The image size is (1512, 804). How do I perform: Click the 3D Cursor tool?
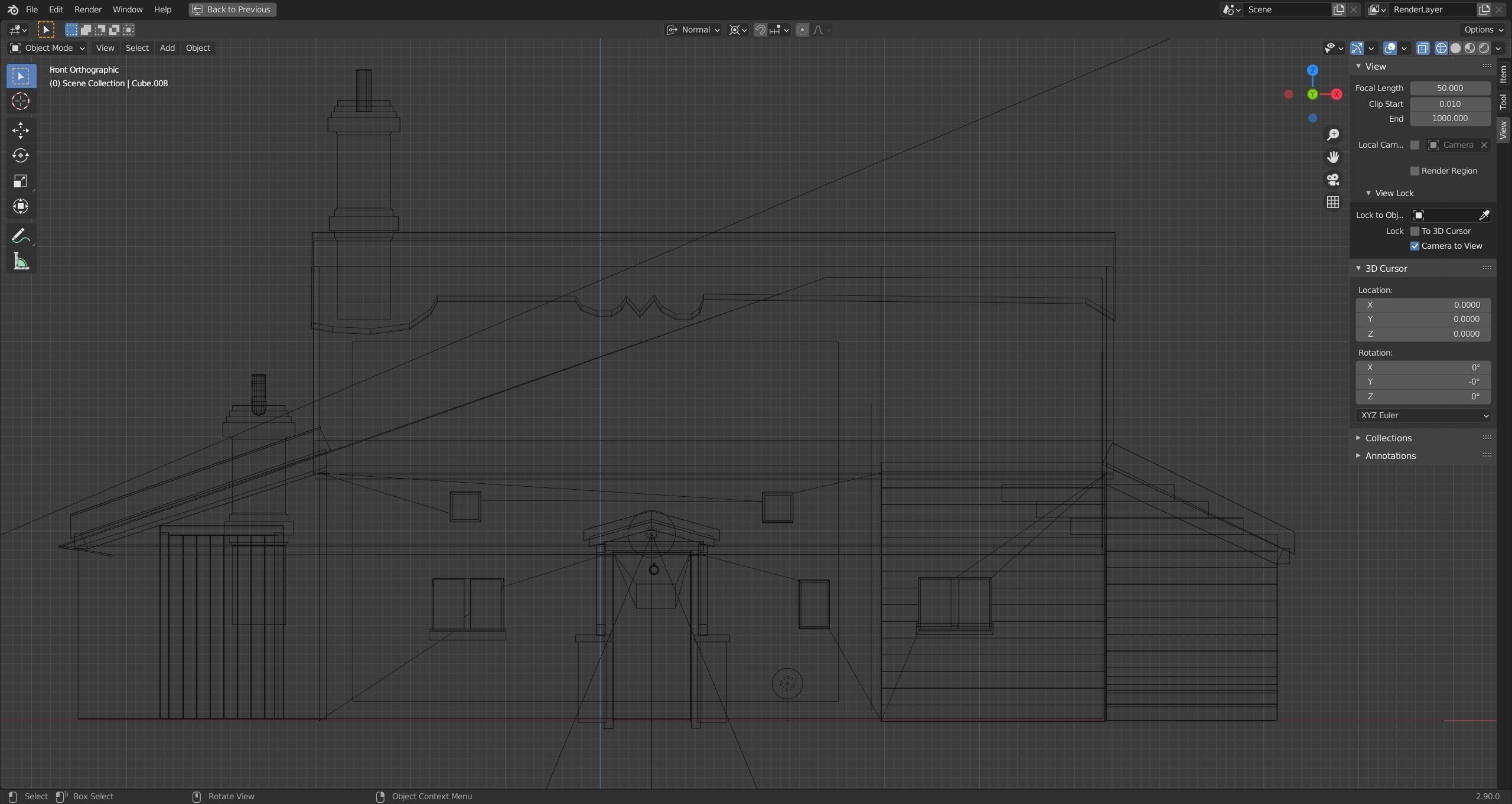click(21, 102)
